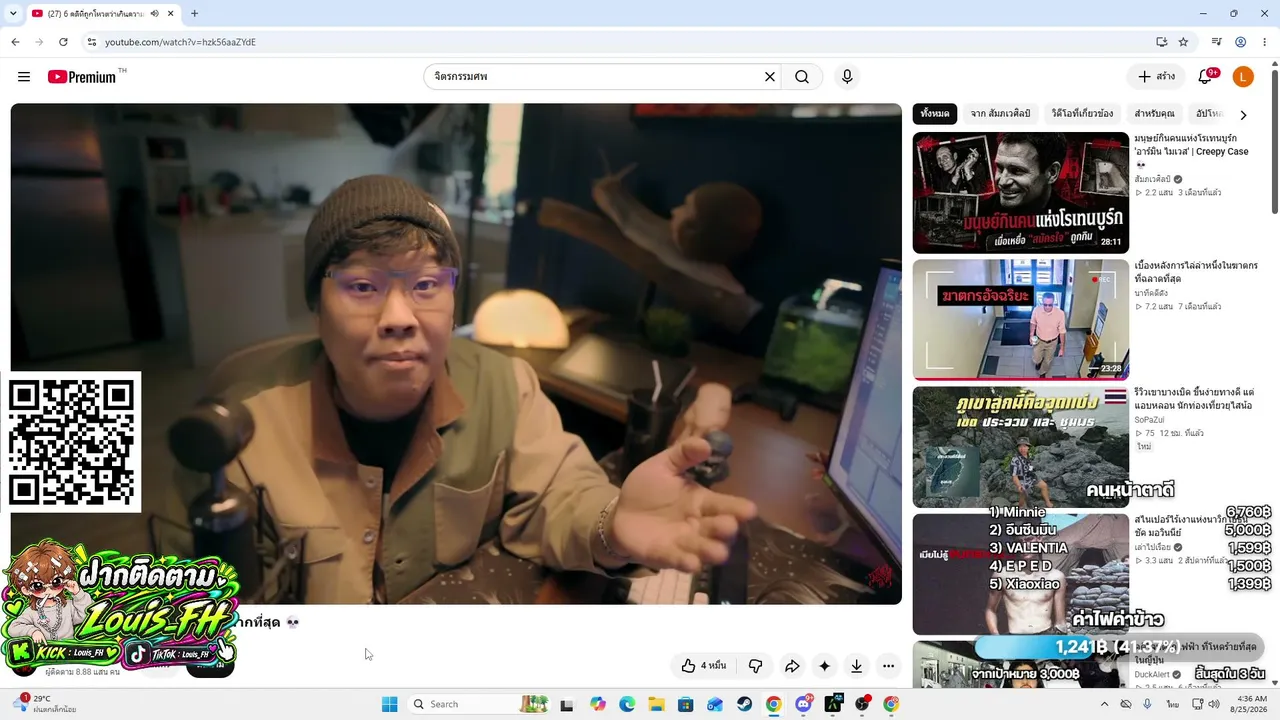Select the ทั้งหมด chip
The height and width of the screenshot is (720, 1280).
tap(935, 114)
